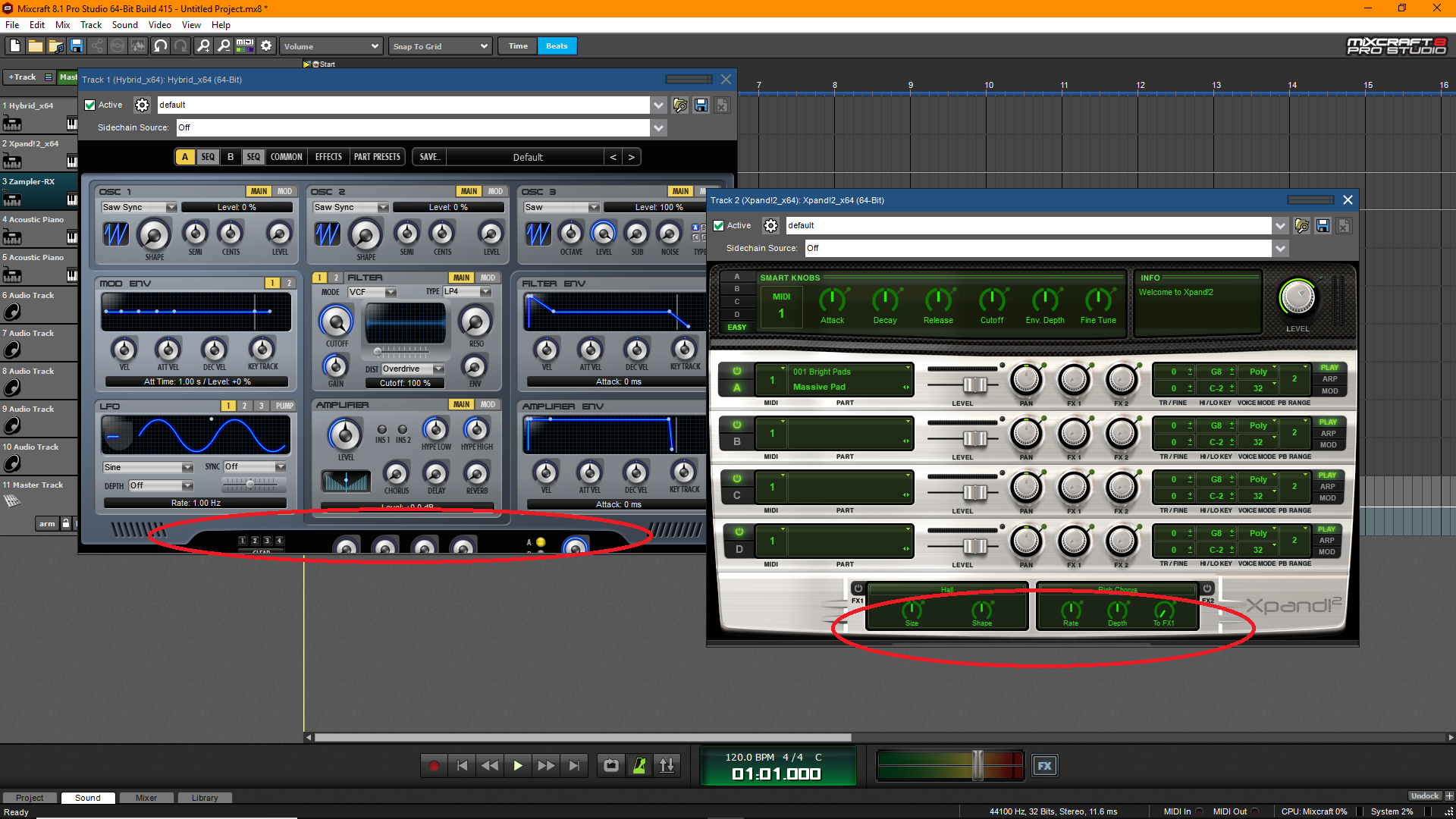Open the LFO Sine waveform dropdown
Viewport: 1456px width, 819px height.
click(148, 468)
